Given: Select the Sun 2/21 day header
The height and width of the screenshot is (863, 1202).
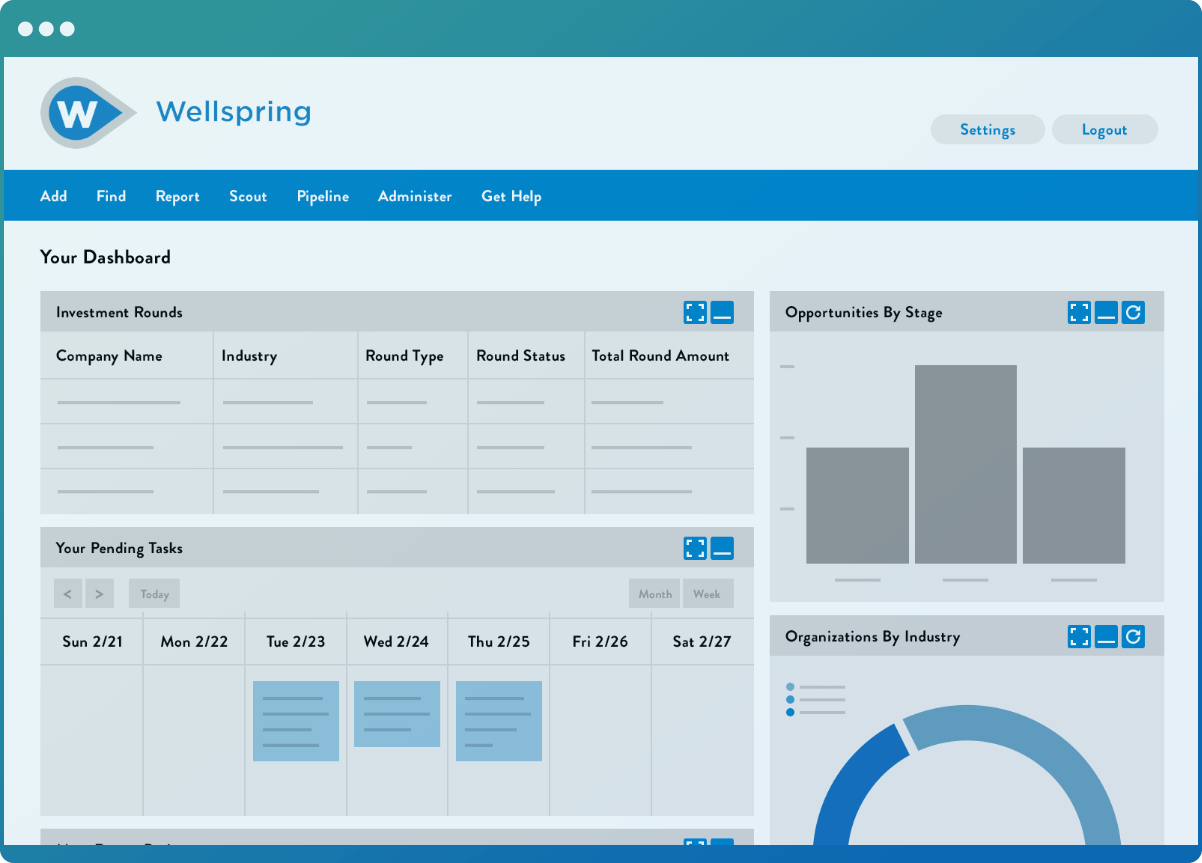Looking at the screenshot, I should pyautogui.click(x=92, y=641).
